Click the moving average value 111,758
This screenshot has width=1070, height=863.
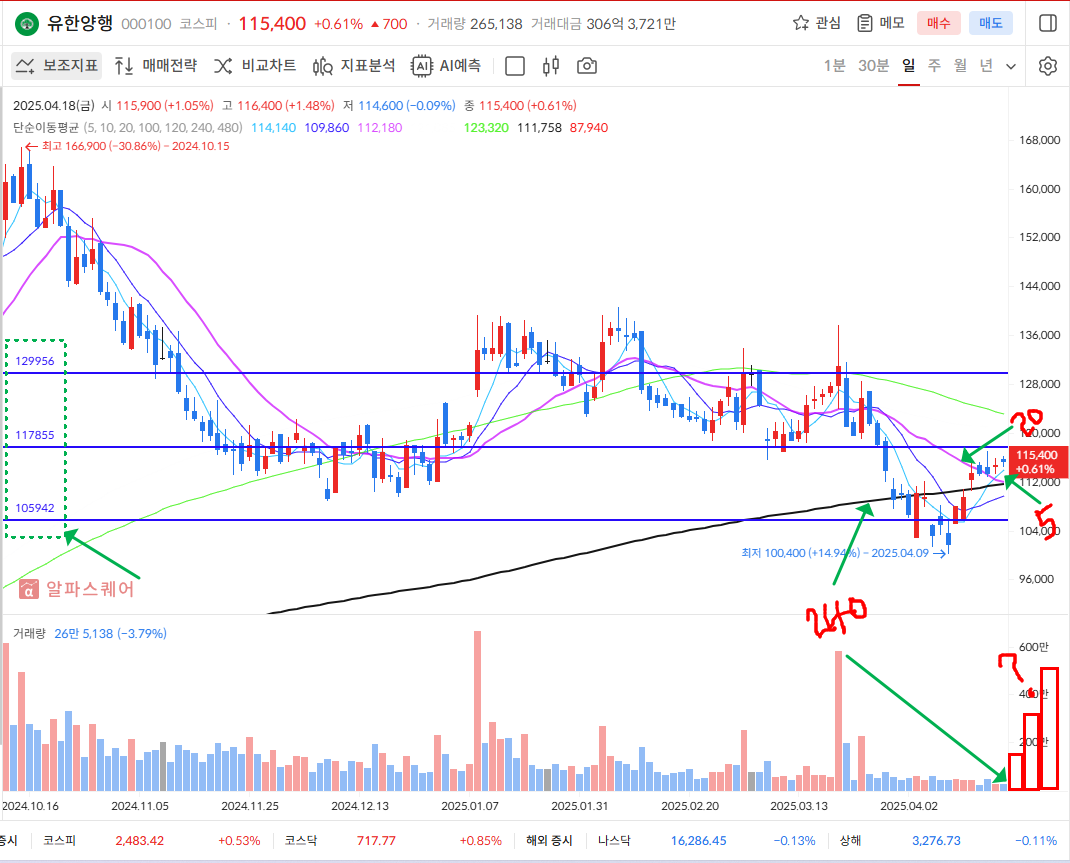pyautogui.click(x=539, y=128)
